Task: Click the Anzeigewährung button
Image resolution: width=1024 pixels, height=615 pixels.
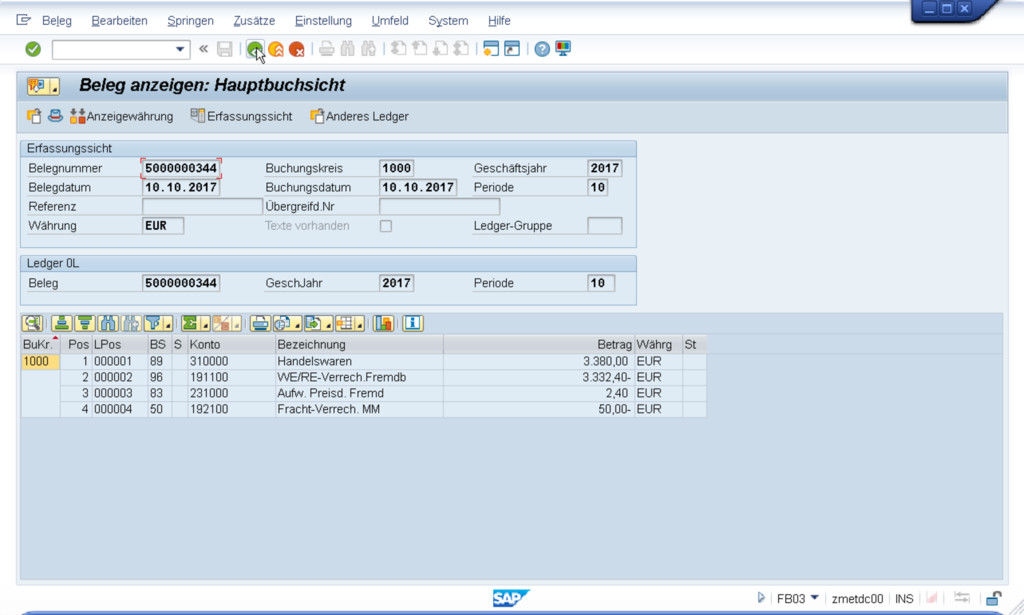Action: 122,116
